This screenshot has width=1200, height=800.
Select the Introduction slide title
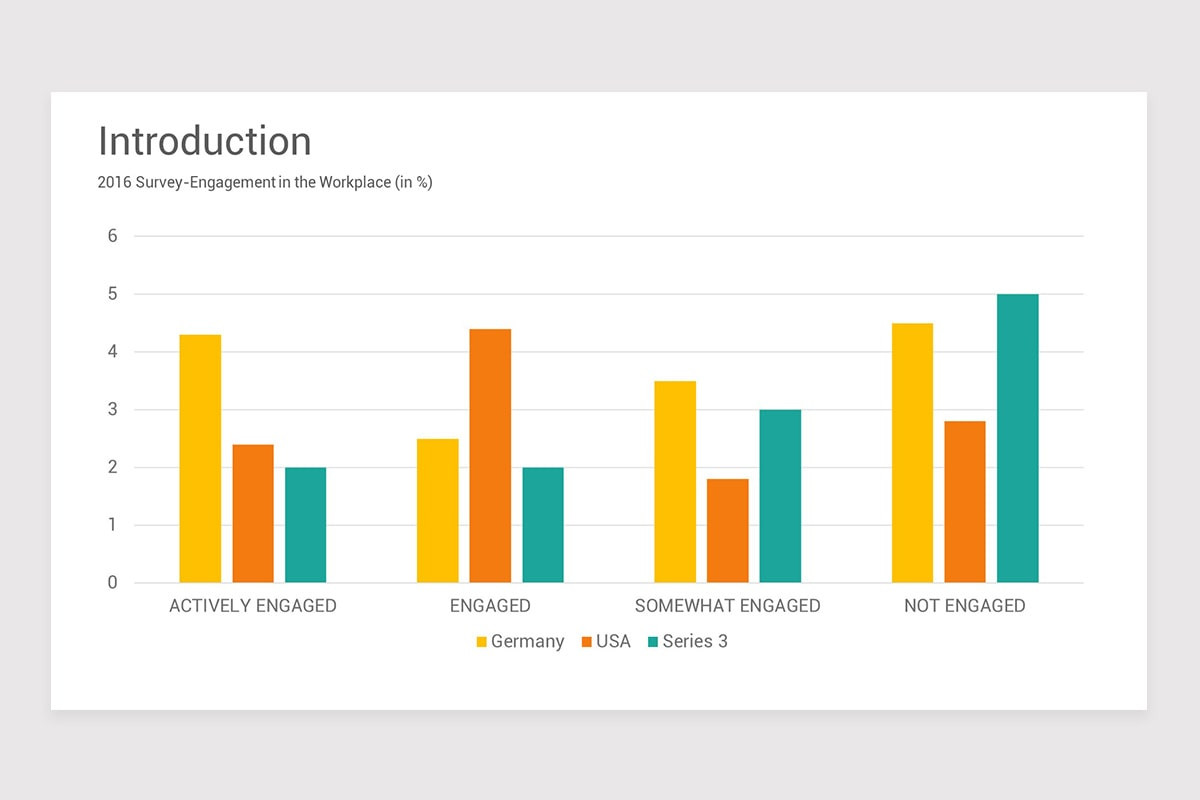(x=205, y=141)
